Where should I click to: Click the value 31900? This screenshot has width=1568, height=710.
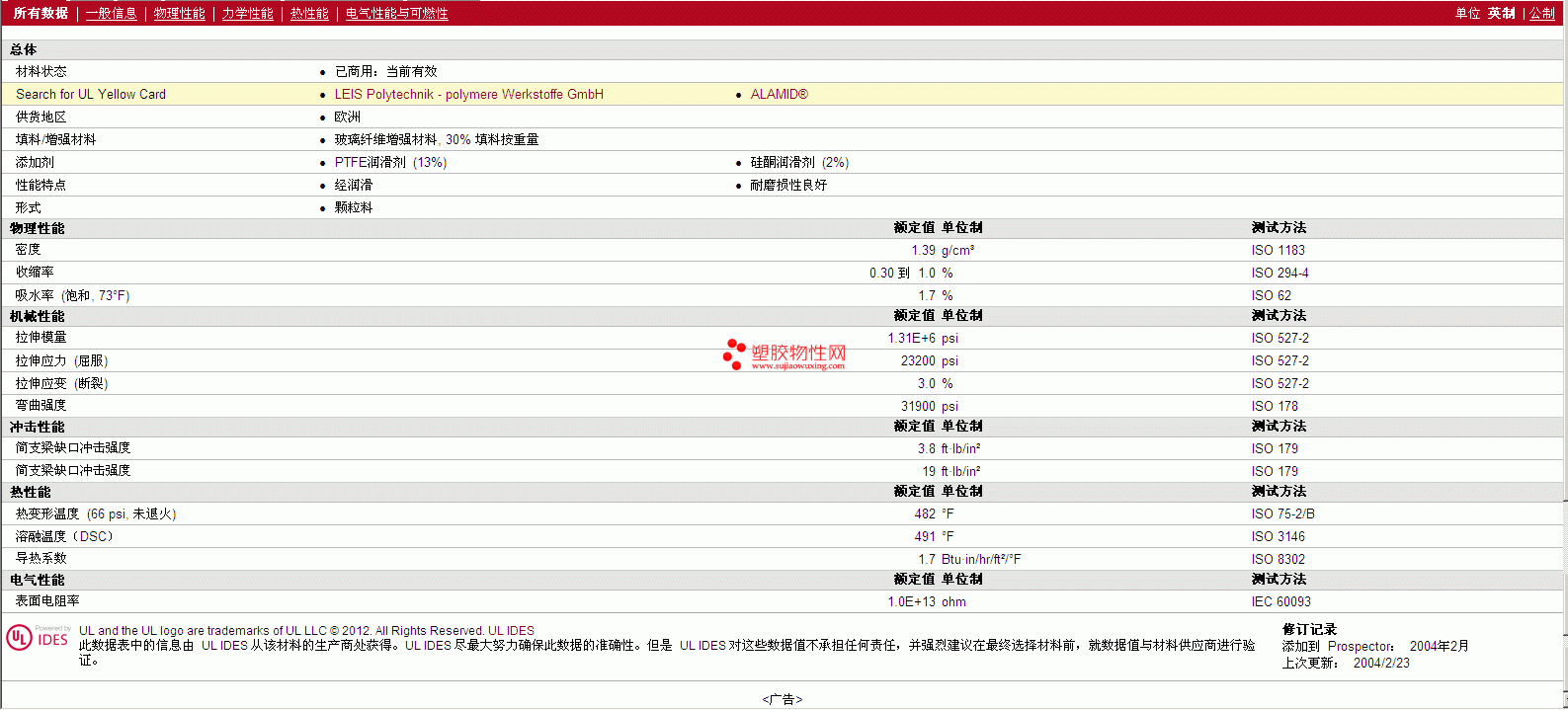(918, 406)
